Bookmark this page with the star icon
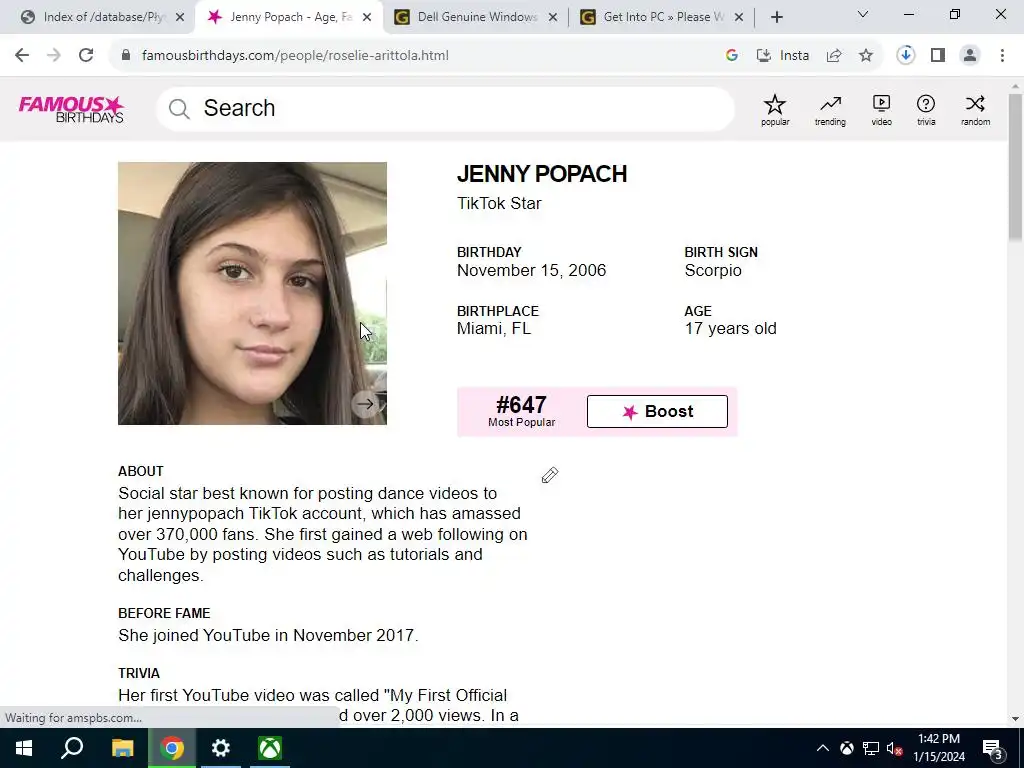Image resolution: width=1024 pixels, height=768 pixels. [x=866, y=56]
